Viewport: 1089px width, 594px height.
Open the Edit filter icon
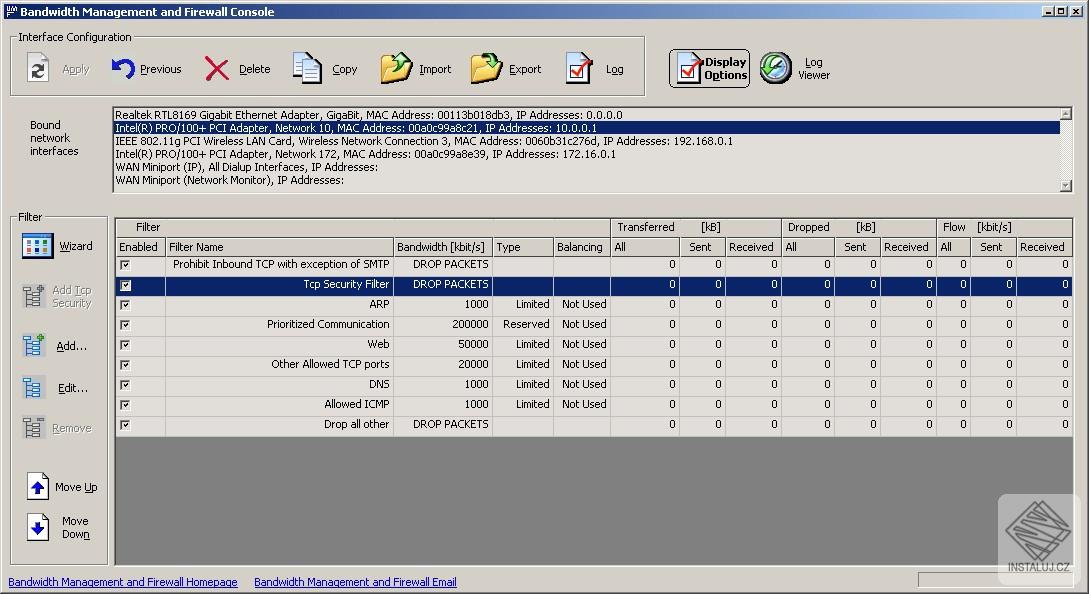[33, 385]
